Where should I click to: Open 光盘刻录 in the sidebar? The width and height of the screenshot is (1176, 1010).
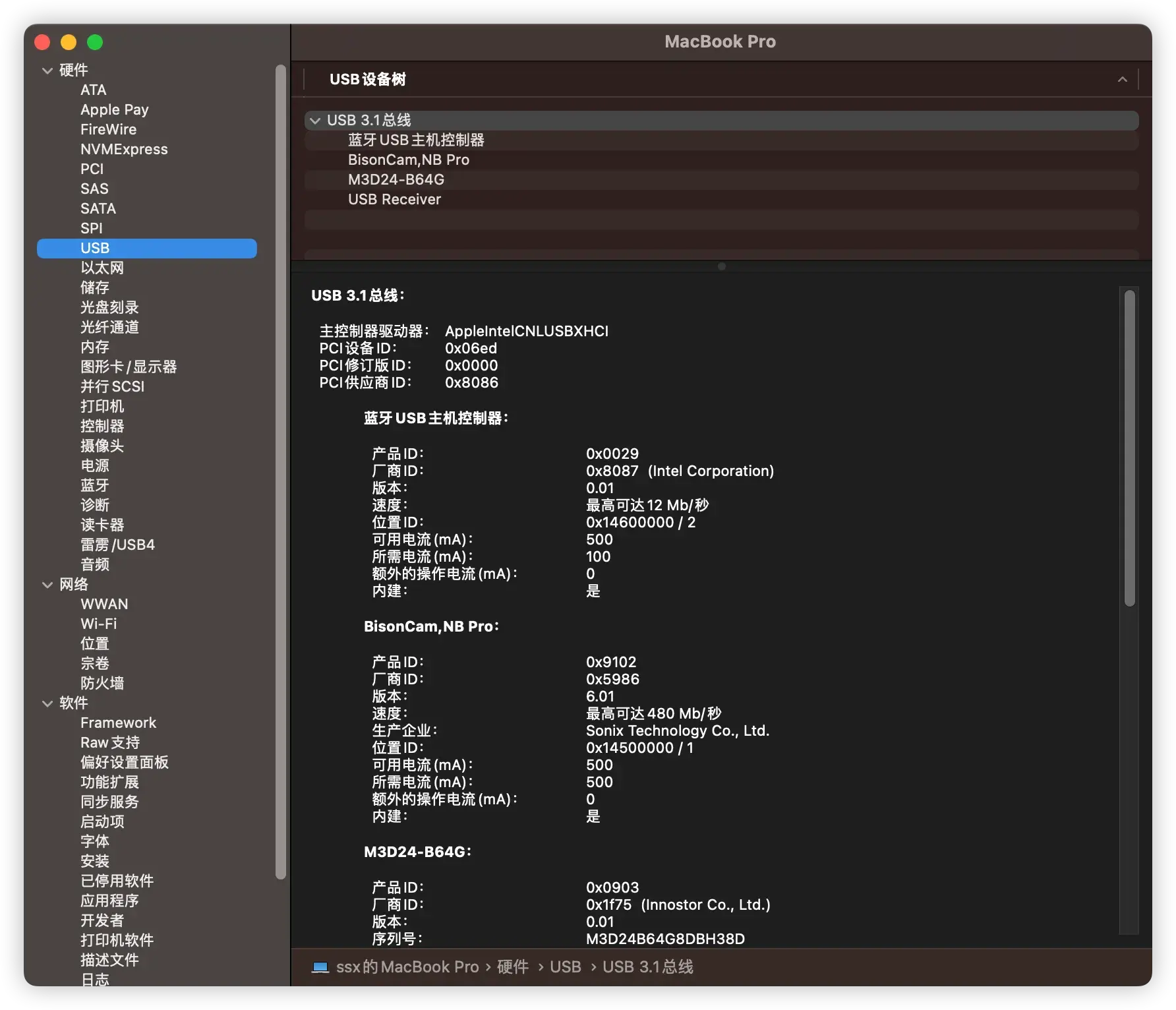(109, 307)
